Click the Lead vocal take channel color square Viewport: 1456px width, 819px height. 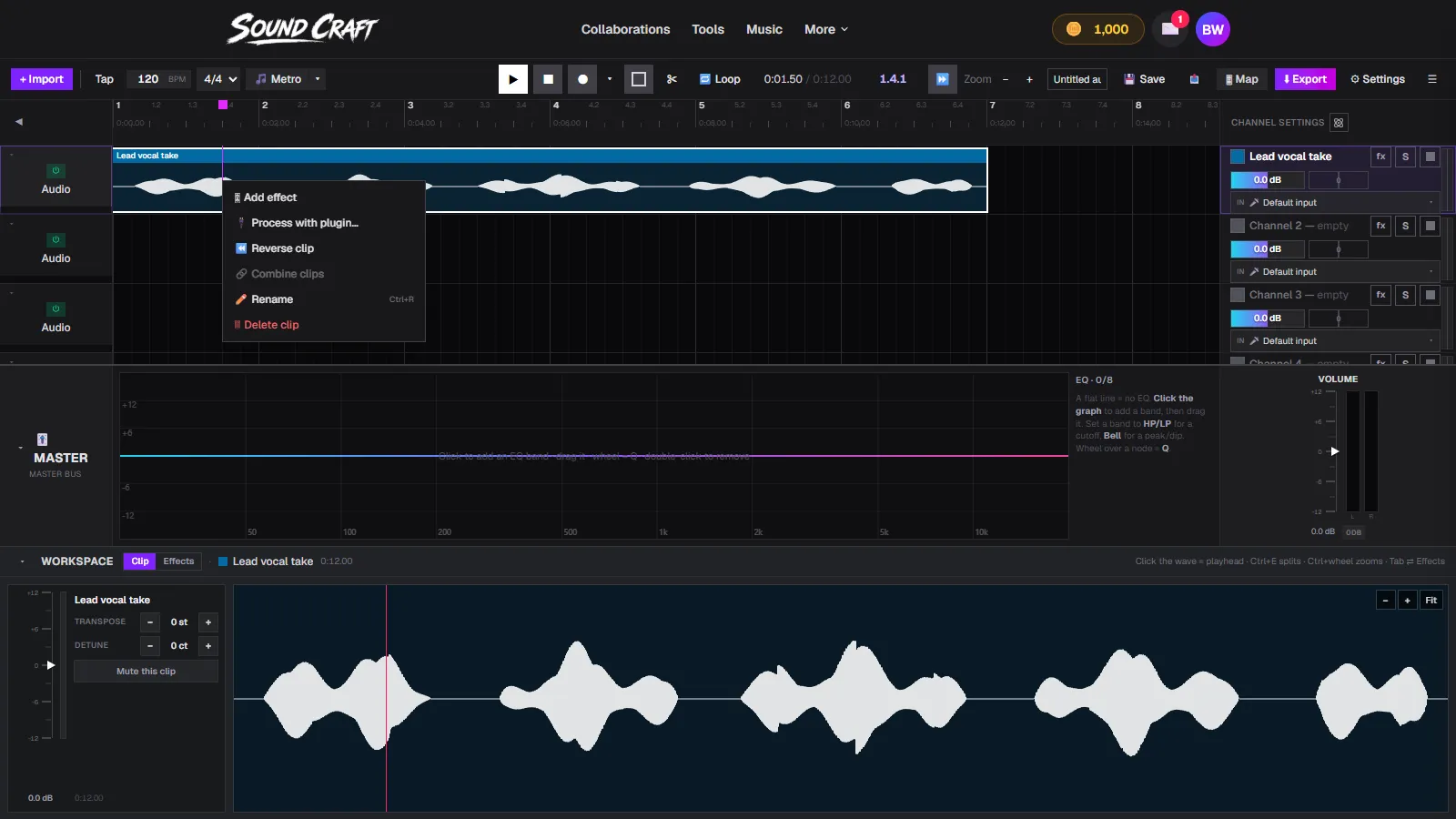point(1238,157)
